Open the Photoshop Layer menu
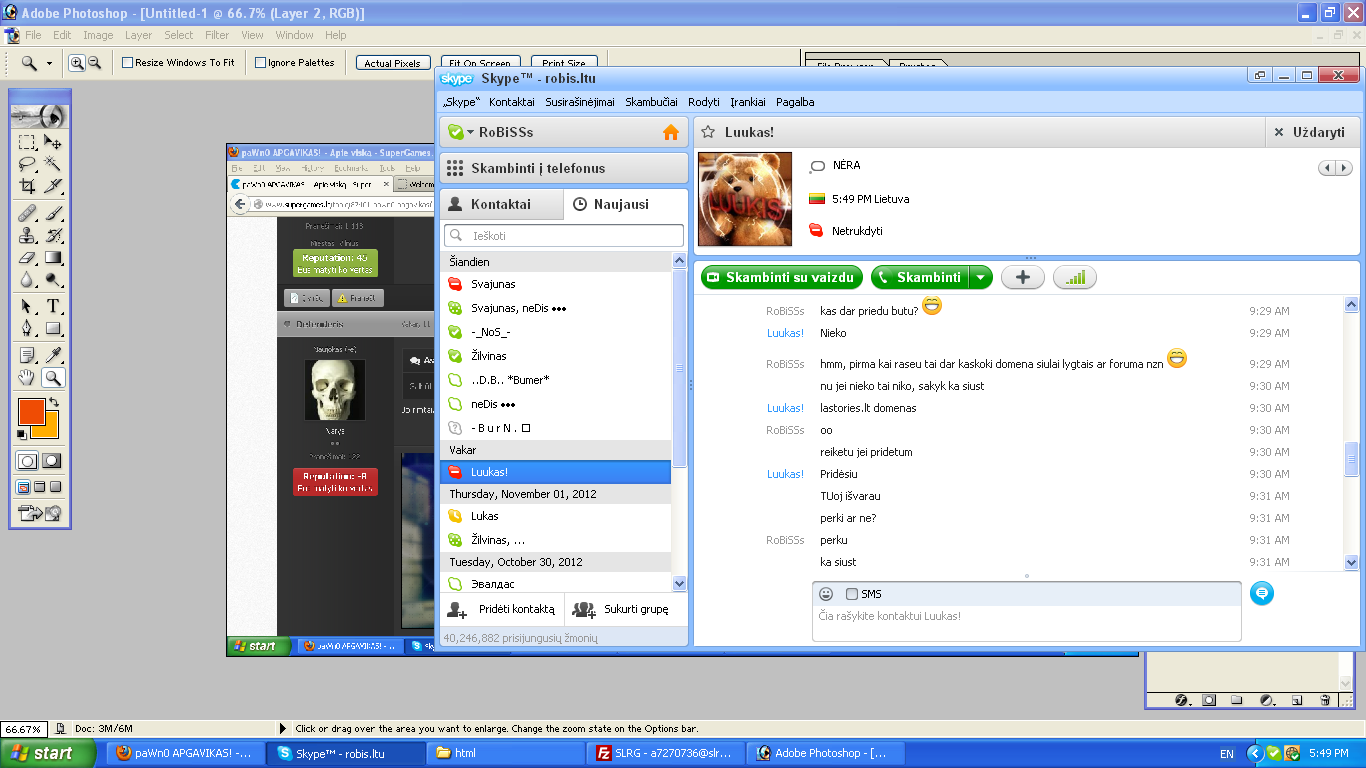 (138, 35)
